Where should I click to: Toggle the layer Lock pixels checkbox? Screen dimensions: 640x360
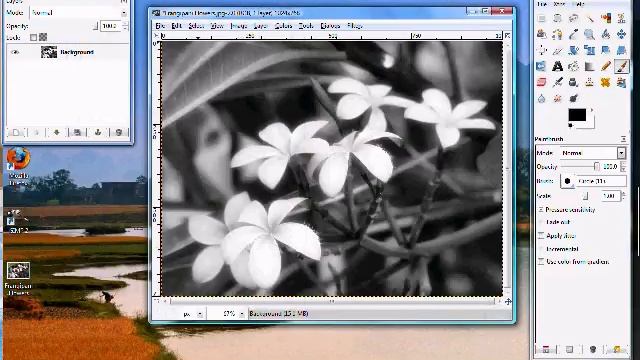pos(33,37)
